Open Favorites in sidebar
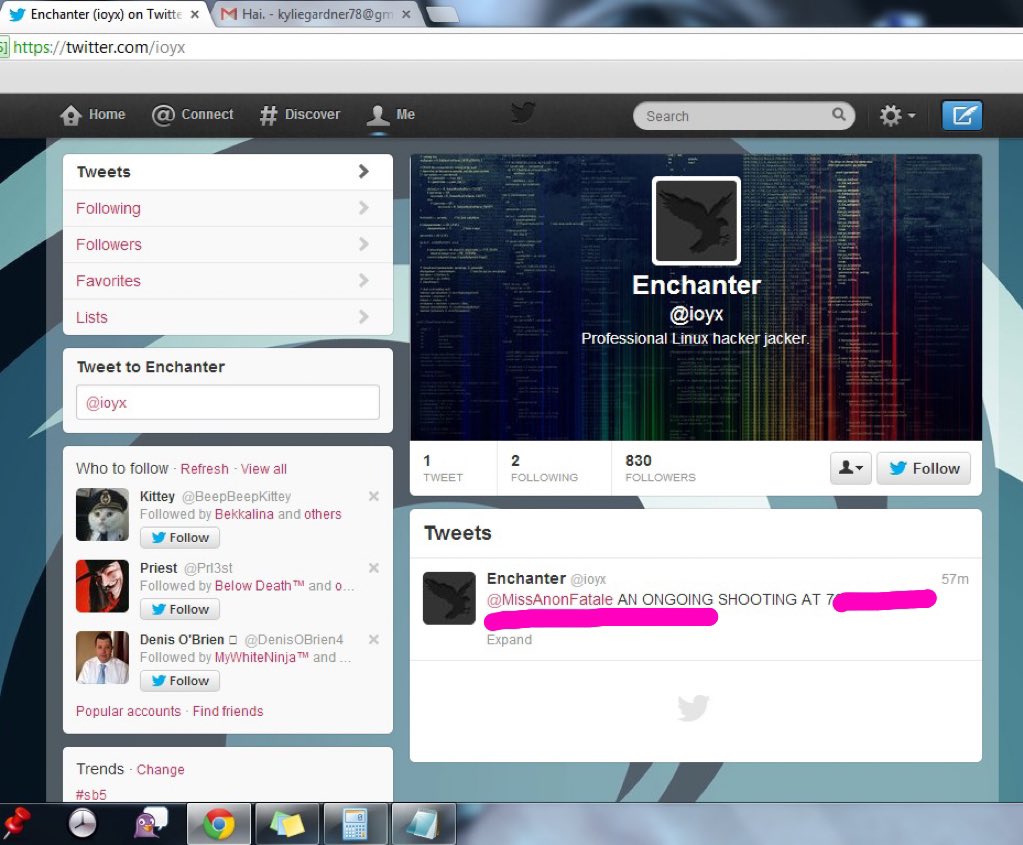Screen dimensions: 1023x845 coord(228,281)
